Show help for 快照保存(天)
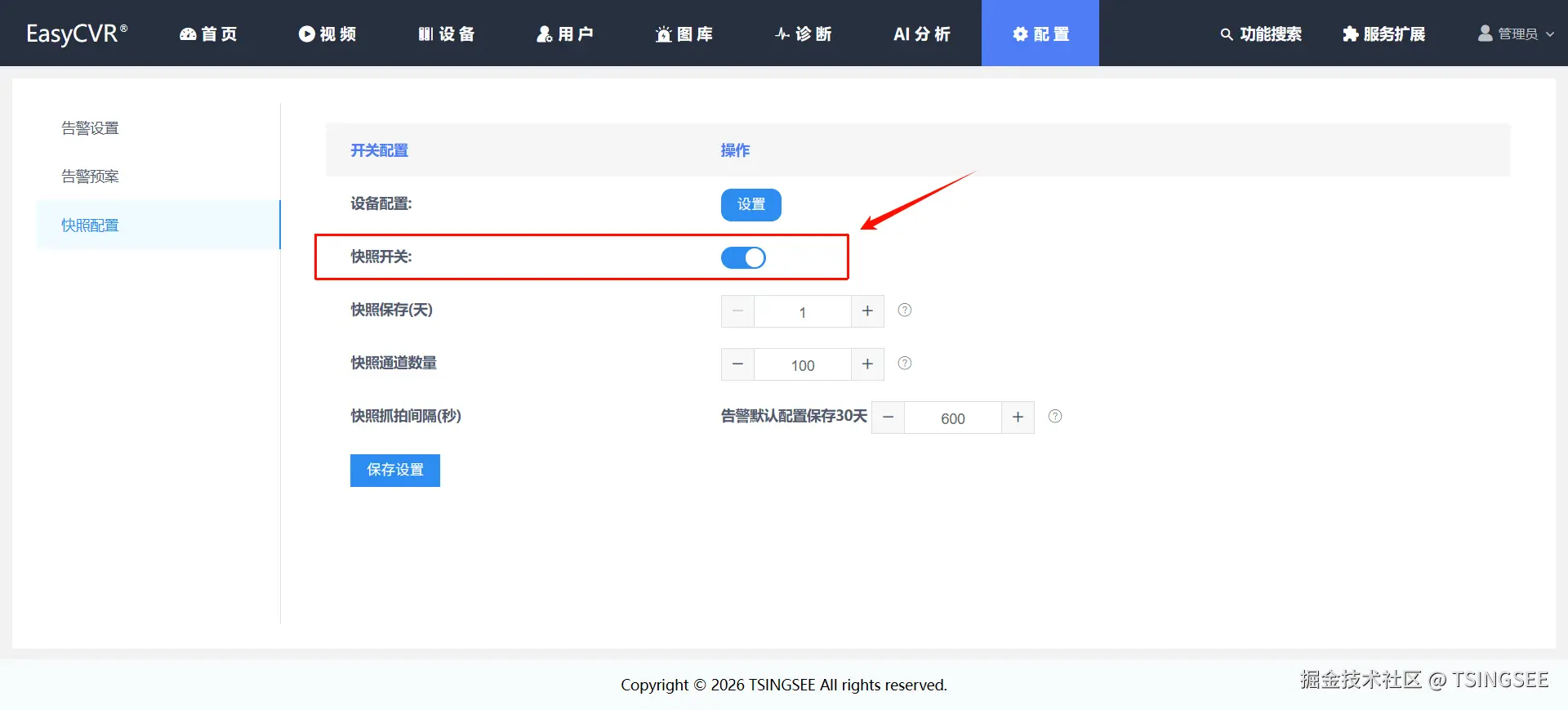Screen dimensions: 1568x710 pos(905,310)
